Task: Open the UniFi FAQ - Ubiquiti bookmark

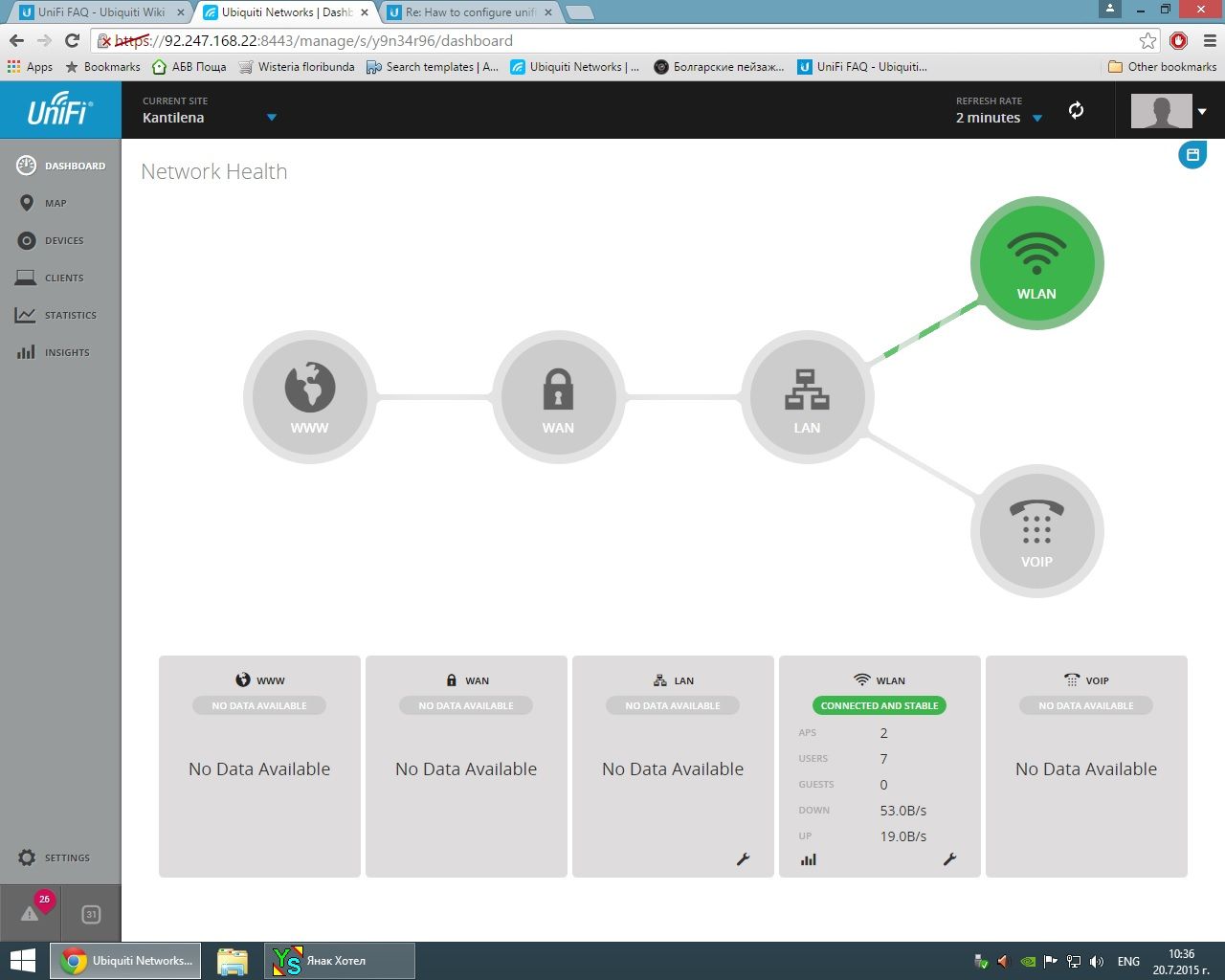Action: point(862,67)
